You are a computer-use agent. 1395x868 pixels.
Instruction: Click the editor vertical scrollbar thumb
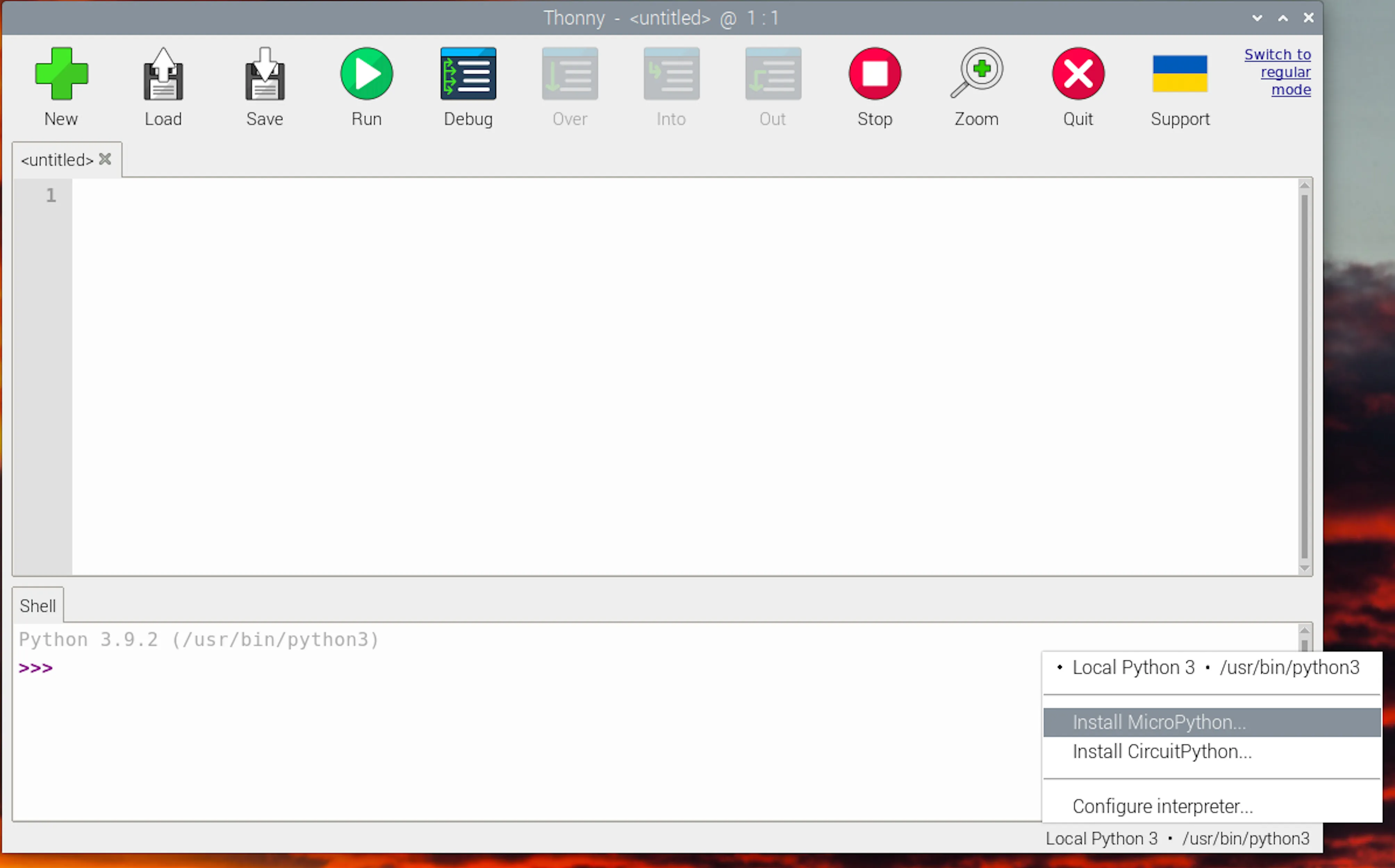coord(1304,376)
